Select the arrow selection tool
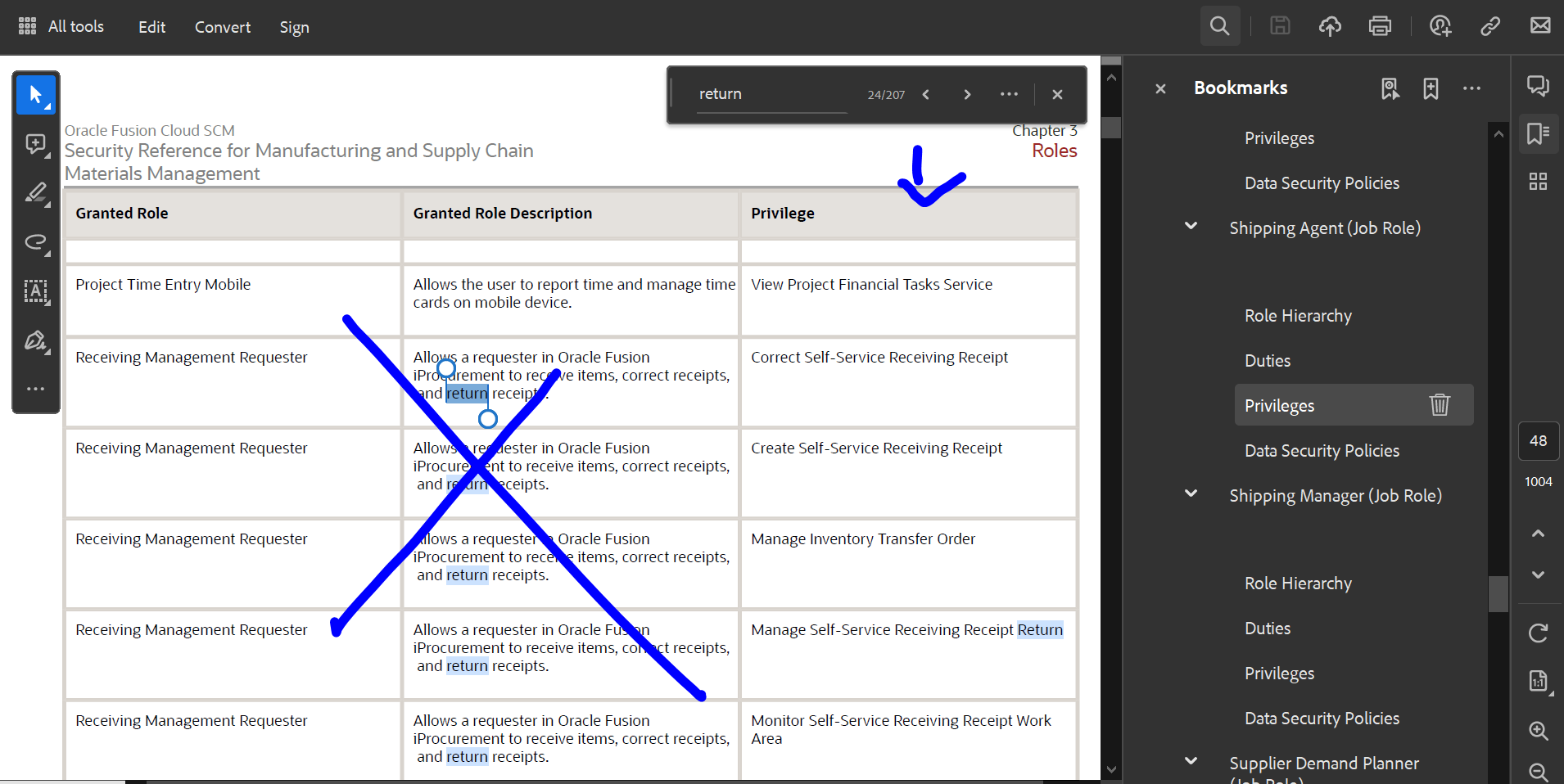This screenshot has width=1564, height=784. tap(36, 94)
